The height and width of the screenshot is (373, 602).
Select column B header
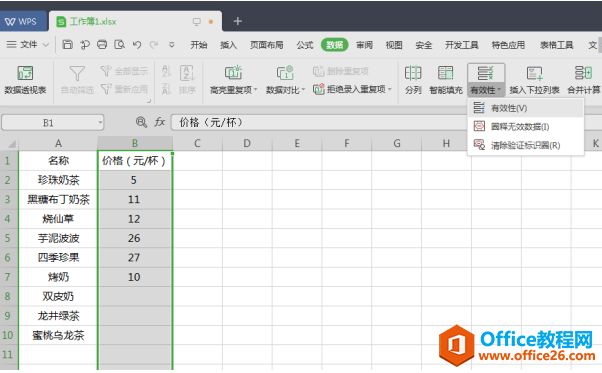point(135,144)
